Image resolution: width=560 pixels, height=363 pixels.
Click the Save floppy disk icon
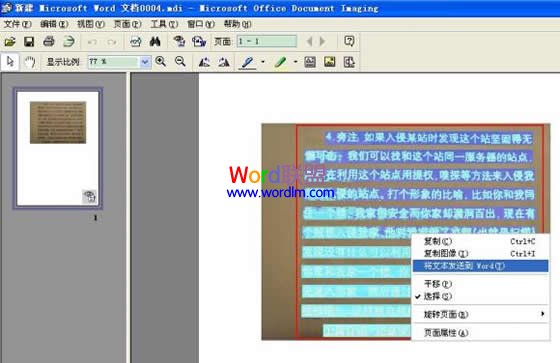coord(29,42)
